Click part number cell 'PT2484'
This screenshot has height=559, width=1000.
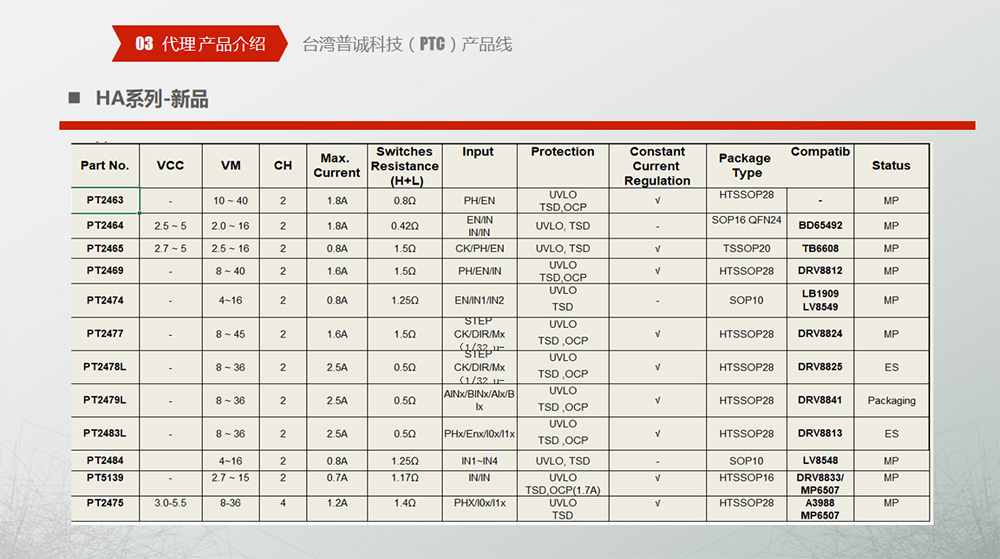105,460
